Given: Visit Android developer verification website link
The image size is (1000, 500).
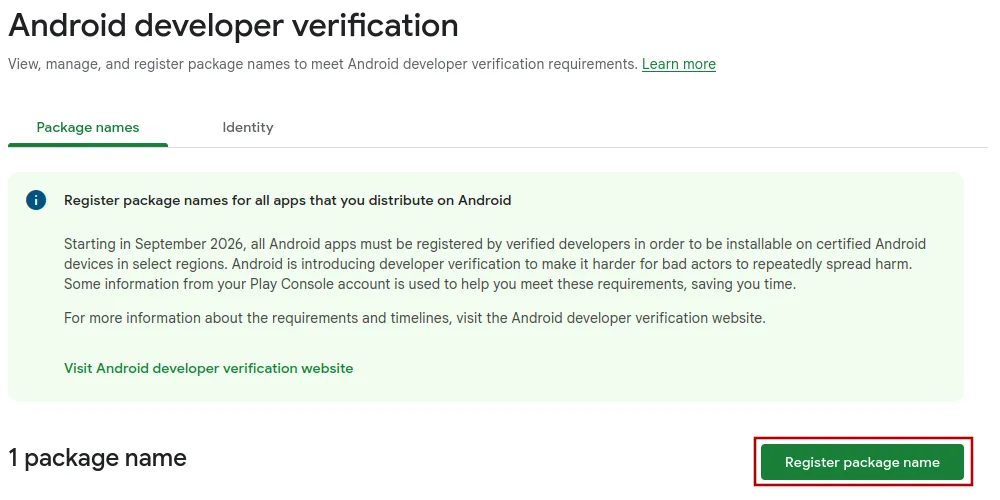Looking at the screenshot, I should [209, 368].
